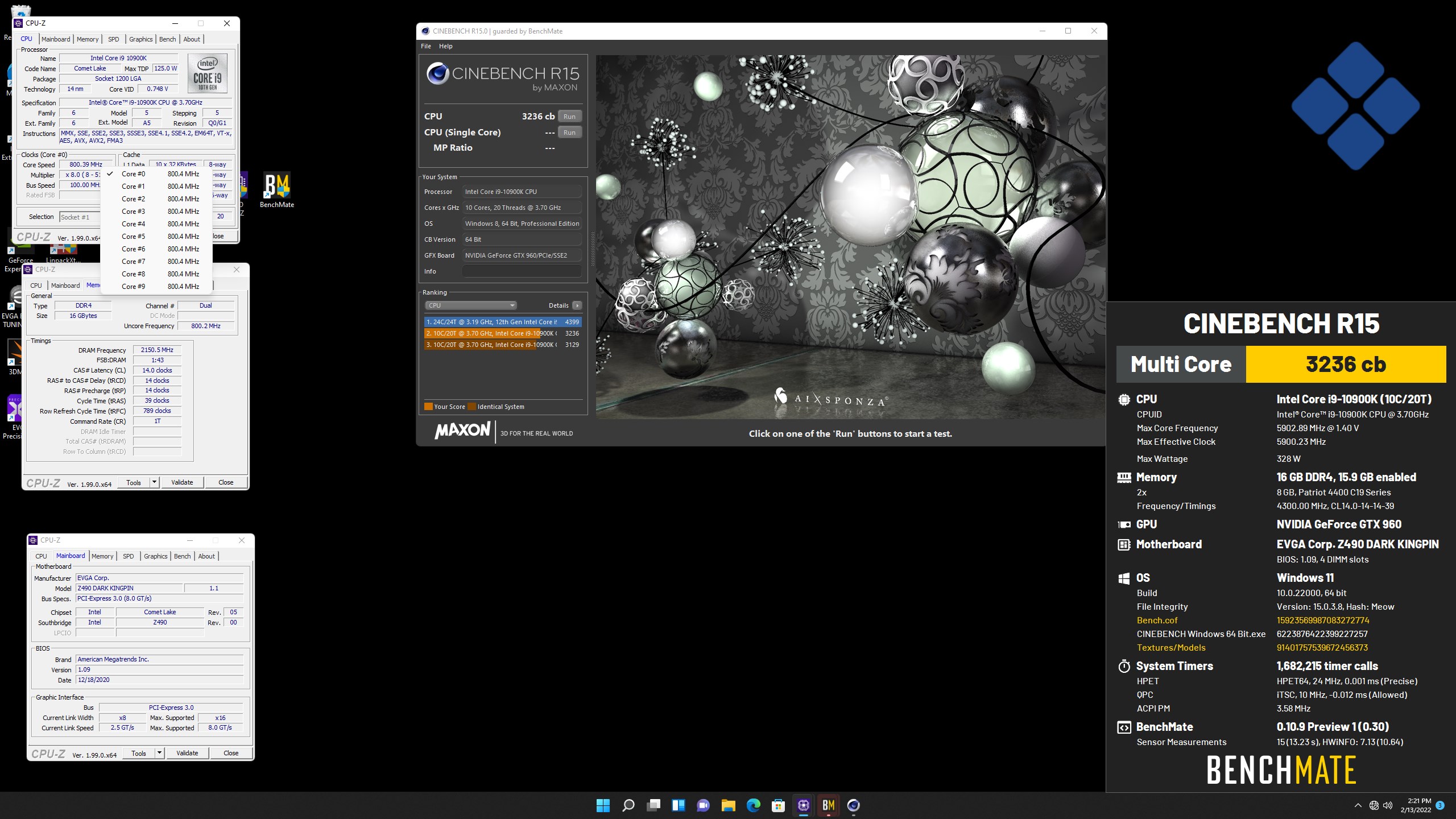Click CPU chip icon in BenchMate panel

click(x=1124, y=400)
